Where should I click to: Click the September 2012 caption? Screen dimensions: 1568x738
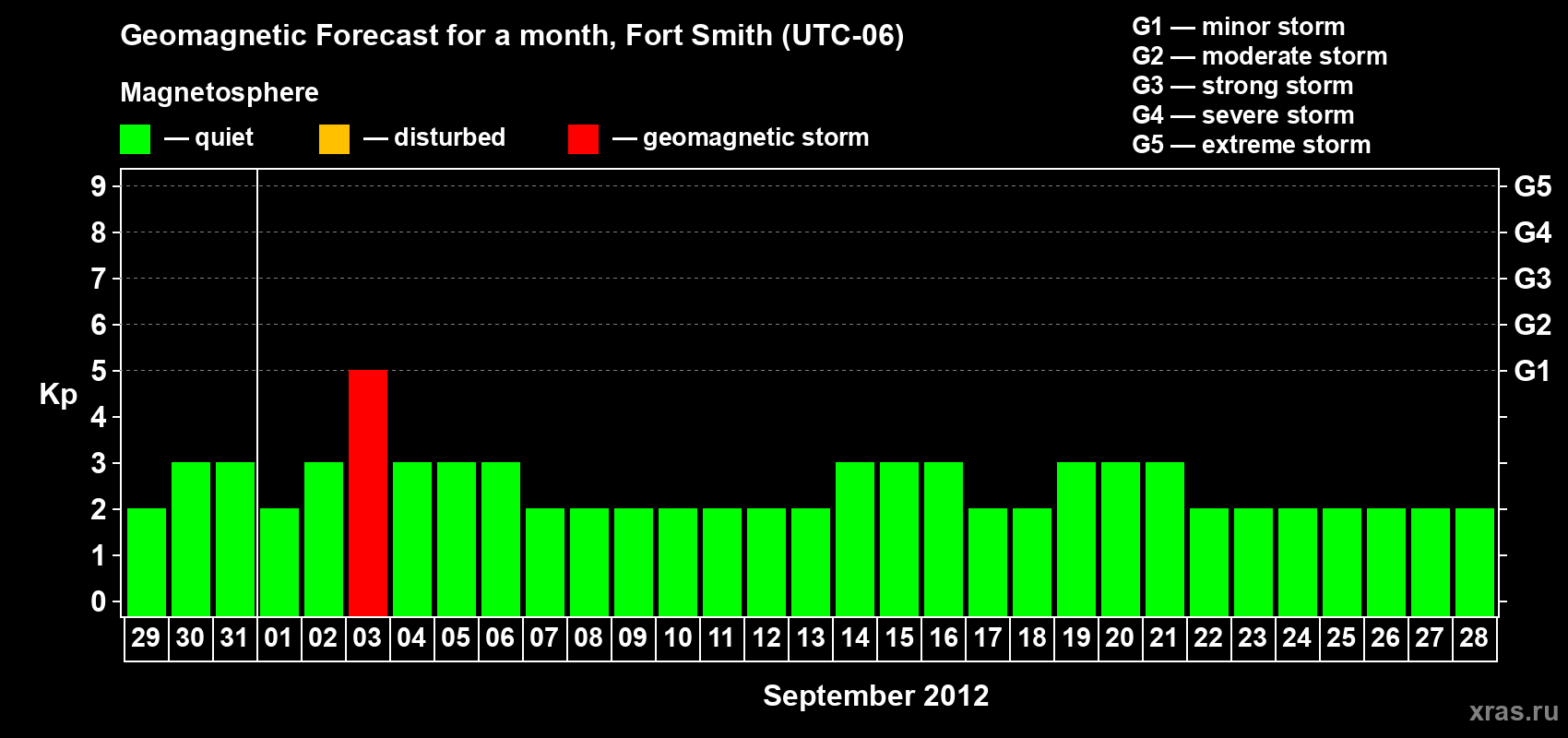tap(875, 696)
